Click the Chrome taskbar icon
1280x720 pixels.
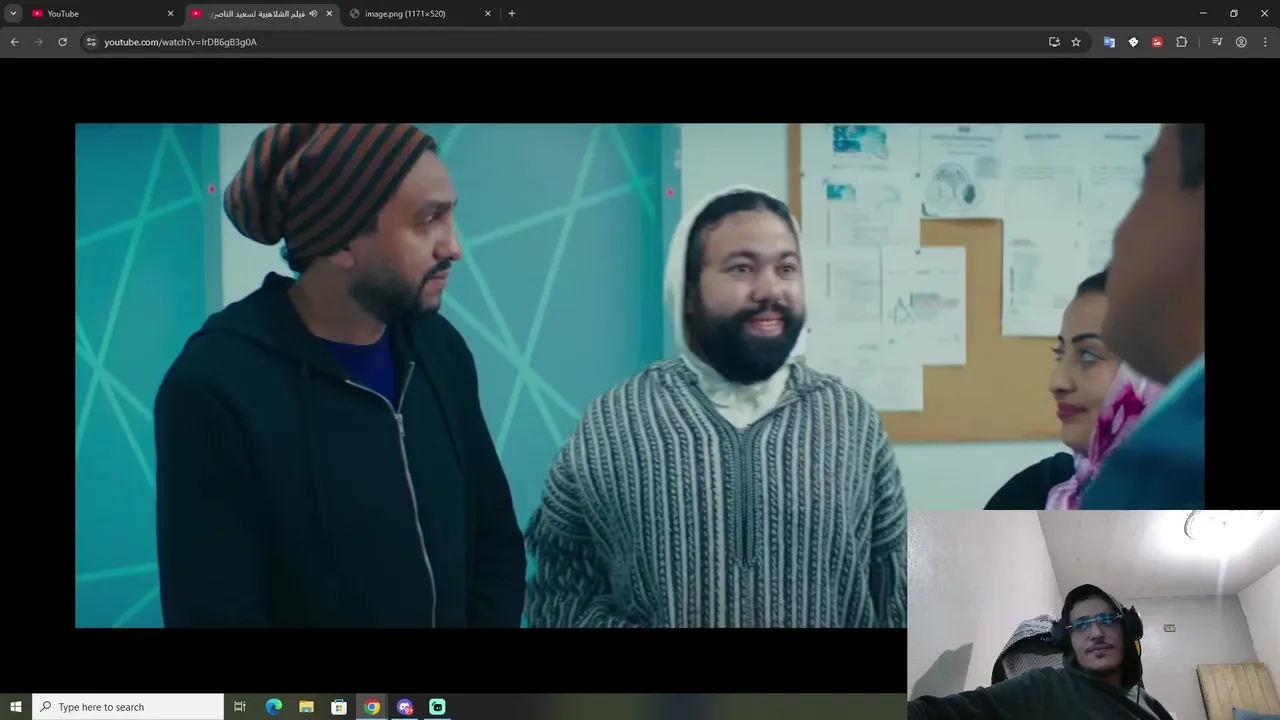coord(372,707)
